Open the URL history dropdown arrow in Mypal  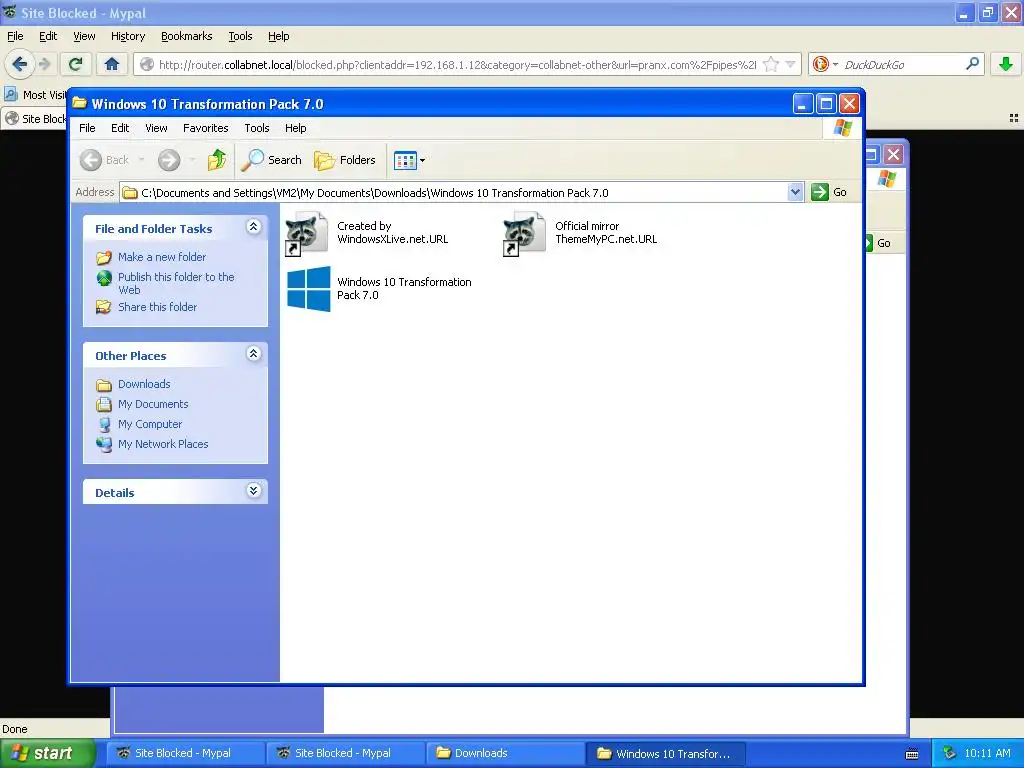[x=790, y=64]
